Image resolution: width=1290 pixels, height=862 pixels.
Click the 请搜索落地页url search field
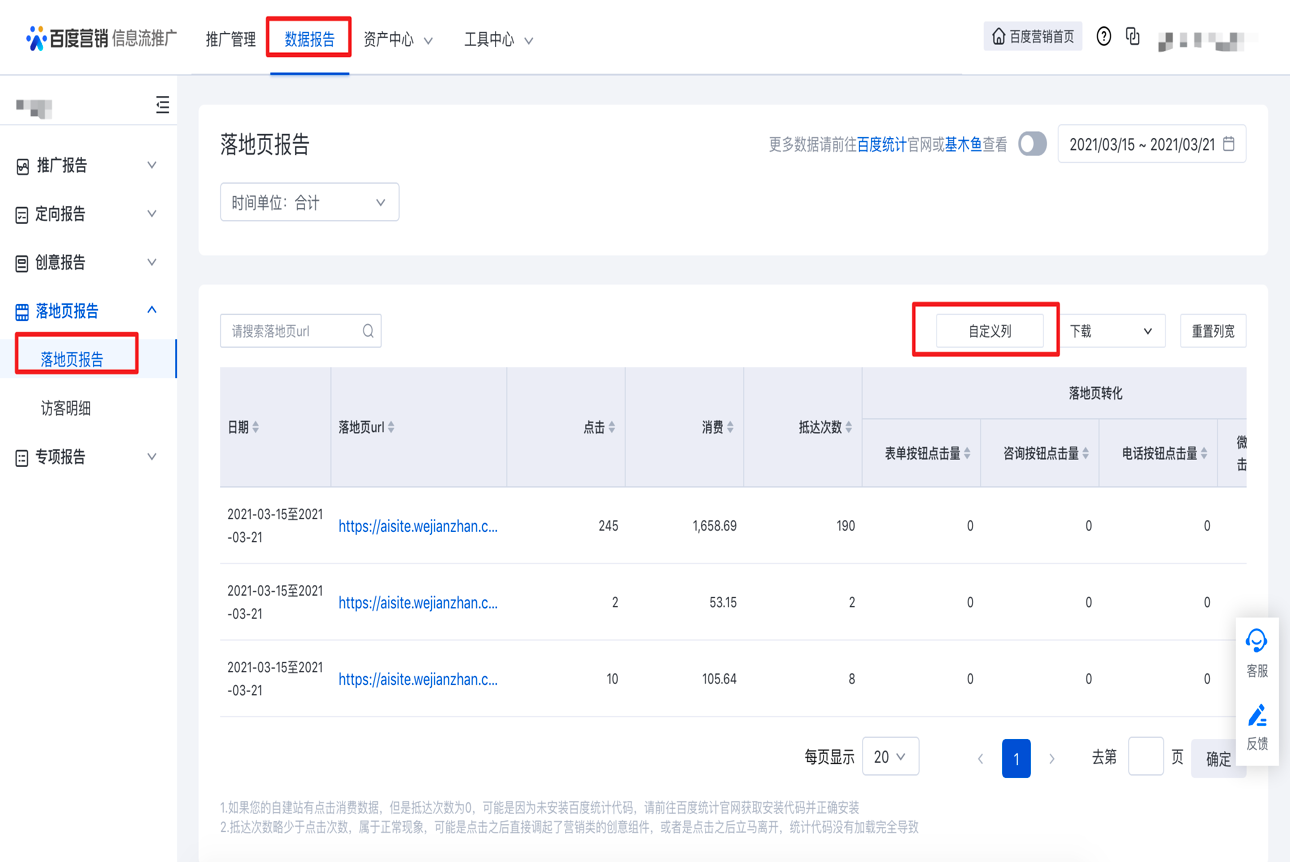tap(290, 331)
